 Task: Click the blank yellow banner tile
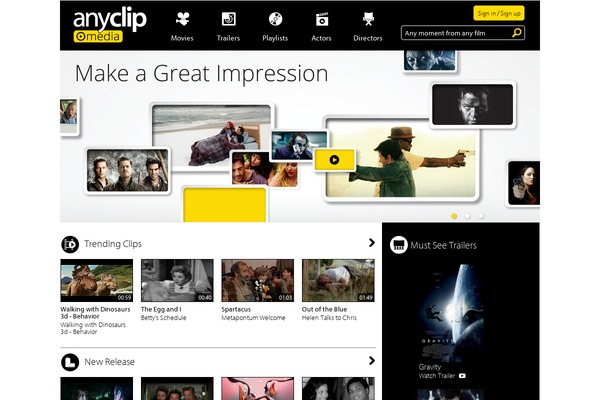coord(225,205)
